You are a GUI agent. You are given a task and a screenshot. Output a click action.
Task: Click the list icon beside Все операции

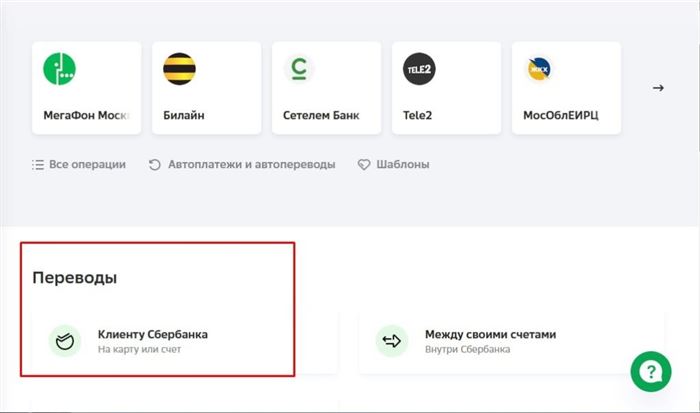[38, 165]
